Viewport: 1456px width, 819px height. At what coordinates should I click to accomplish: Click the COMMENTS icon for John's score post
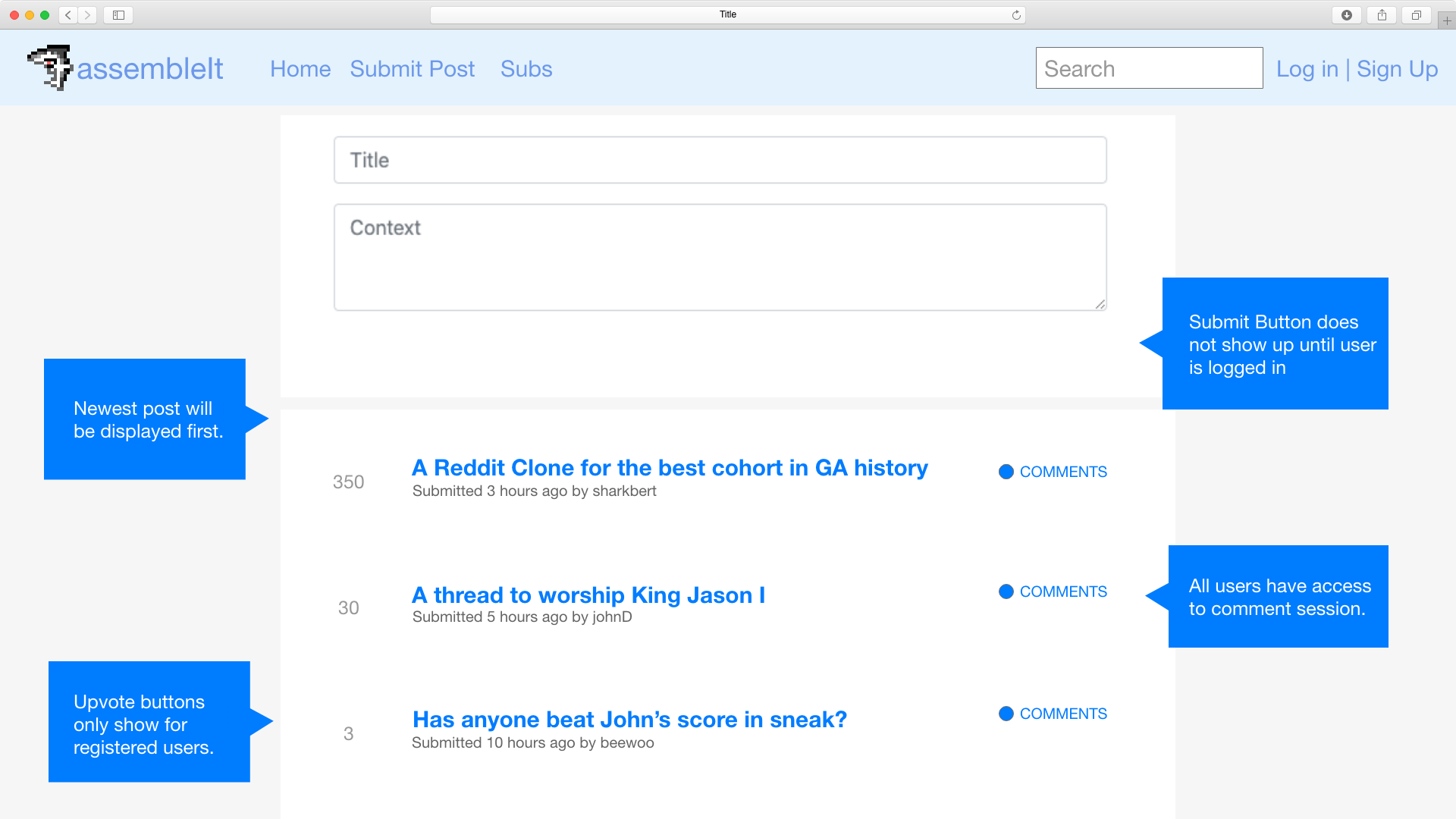[x=1005, y=713]
